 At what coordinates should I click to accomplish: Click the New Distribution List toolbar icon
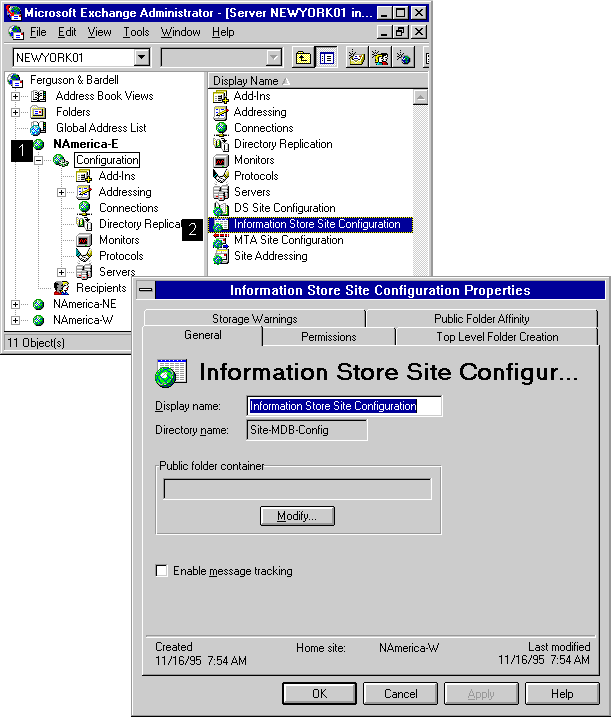coord(380,58)
